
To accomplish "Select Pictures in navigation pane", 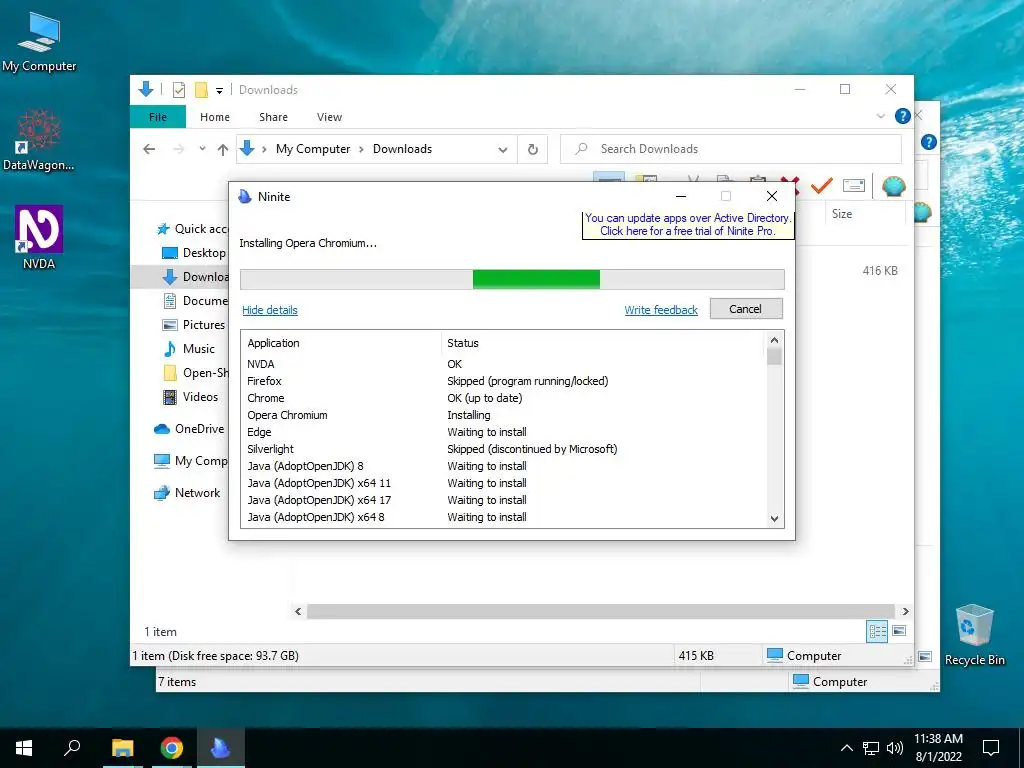I will pyautogui.click(x=193, y=325).
